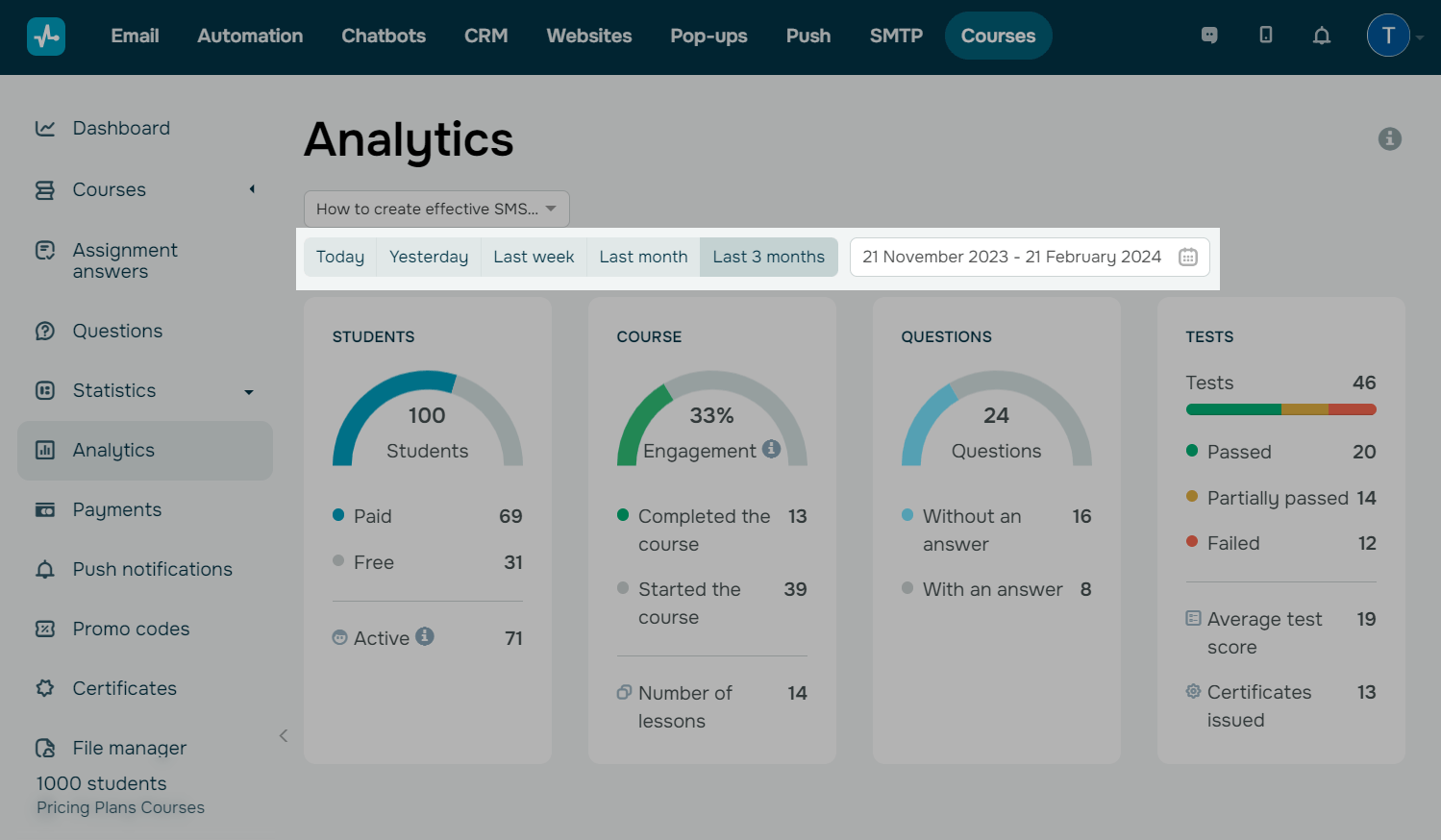Click the date range input field
Screen dimensions: 1441x840
point(1011,258)
